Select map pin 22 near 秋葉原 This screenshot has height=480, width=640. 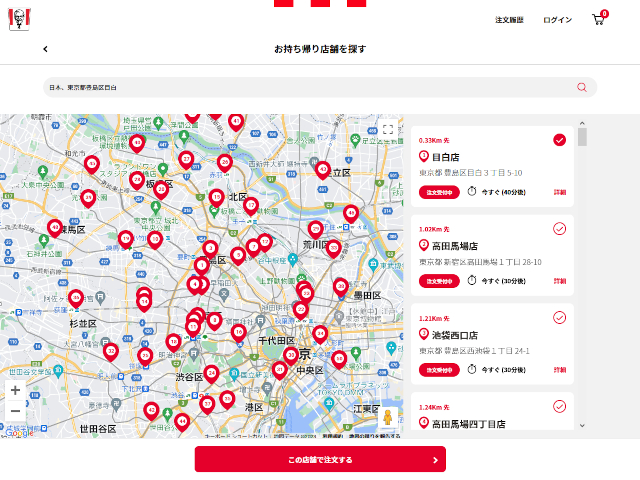point(301,310)
